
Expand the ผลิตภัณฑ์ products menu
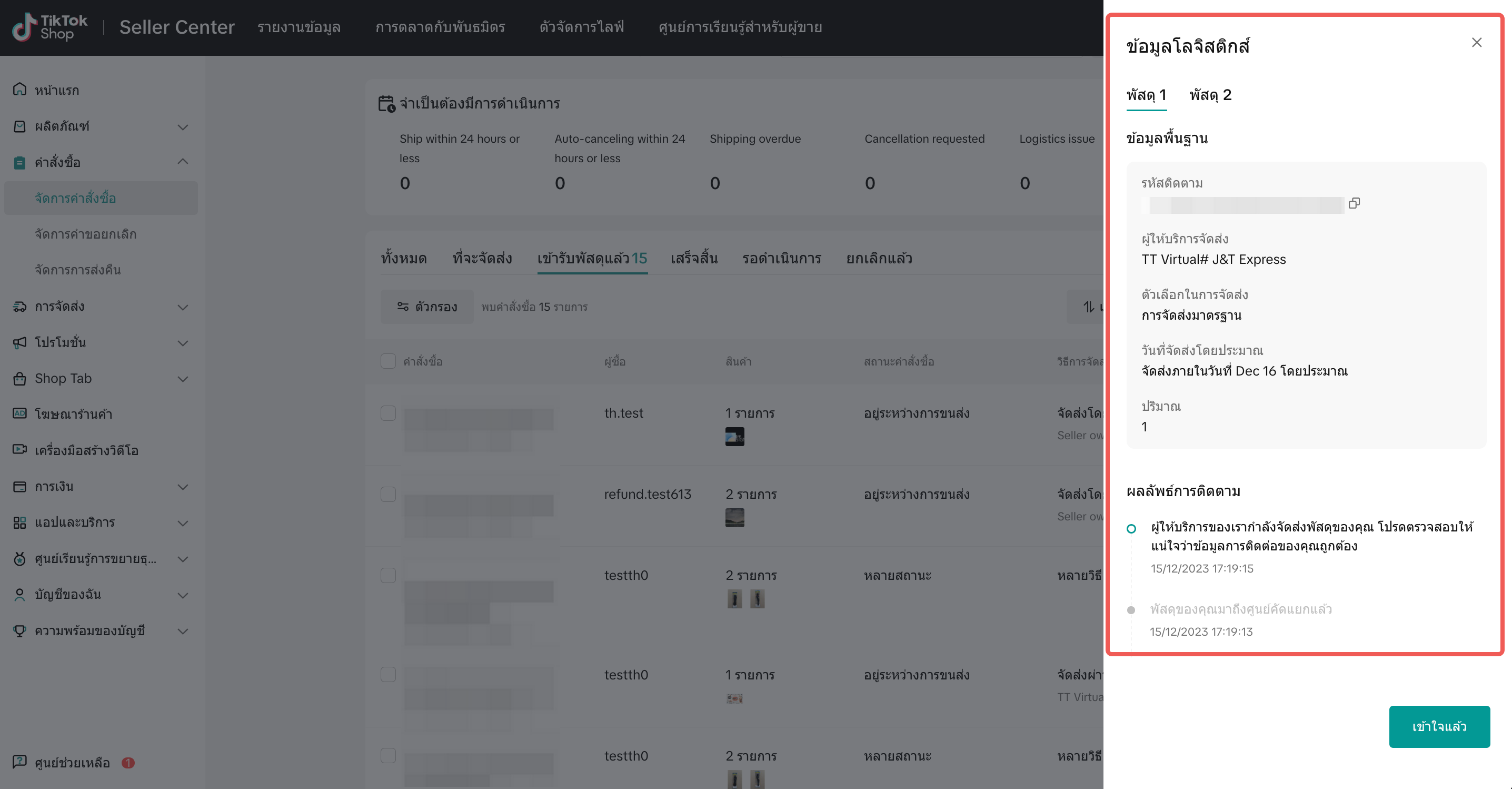click(183, 127)
